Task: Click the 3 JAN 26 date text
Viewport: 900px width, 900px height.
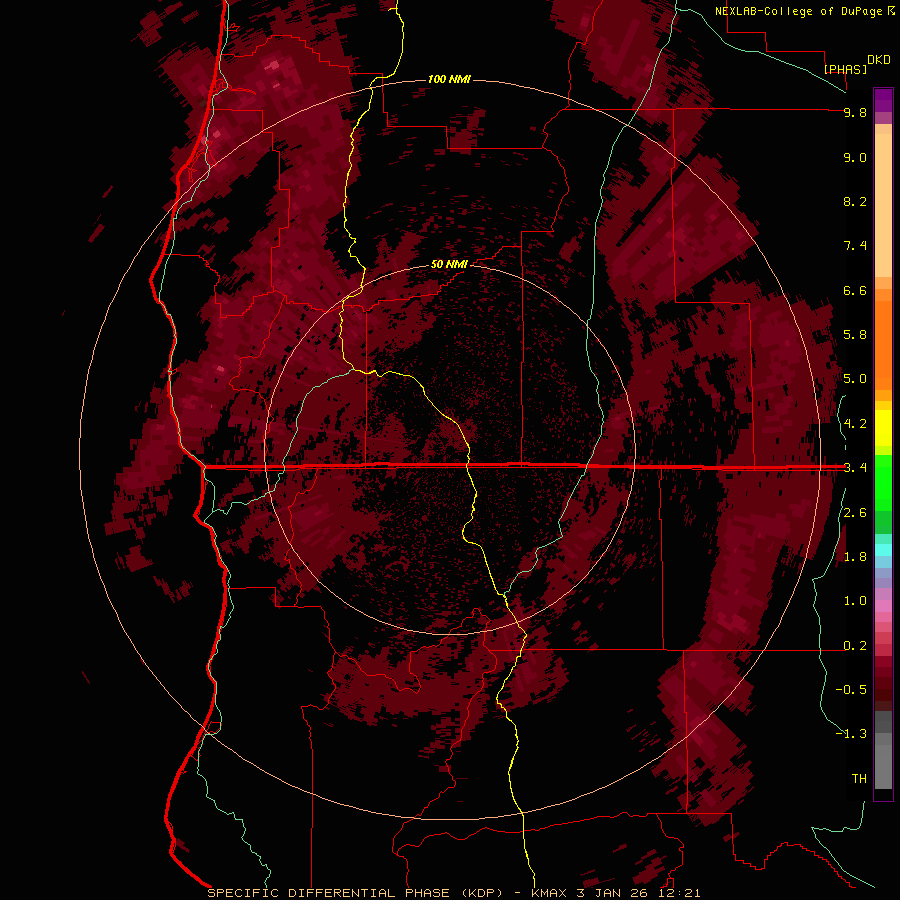Action: (611, 893)
